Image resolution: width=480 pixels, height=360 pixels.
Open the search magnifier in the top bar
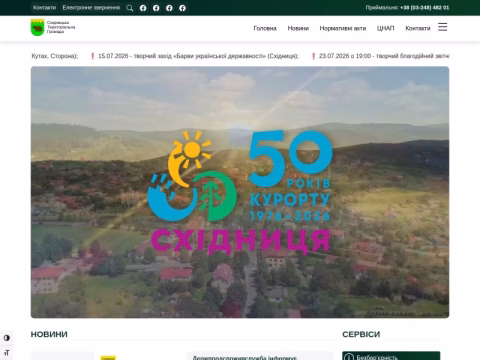tap(130, 8)
